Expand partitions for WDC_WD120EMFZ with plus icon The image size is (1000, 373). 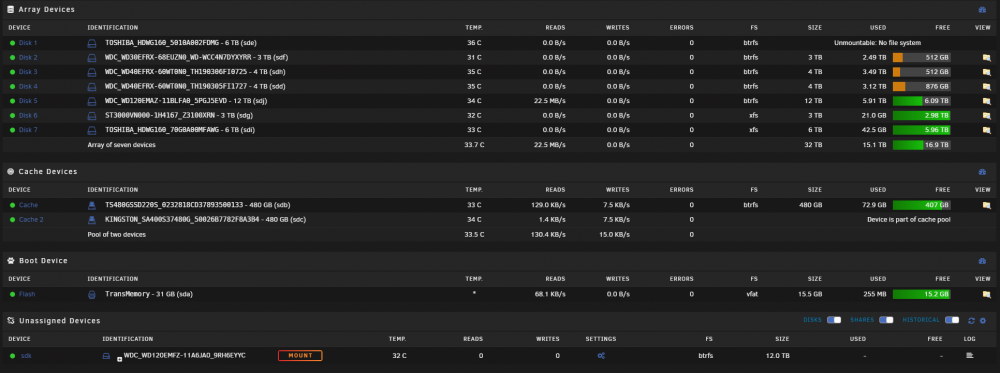(x=119, y=359)
